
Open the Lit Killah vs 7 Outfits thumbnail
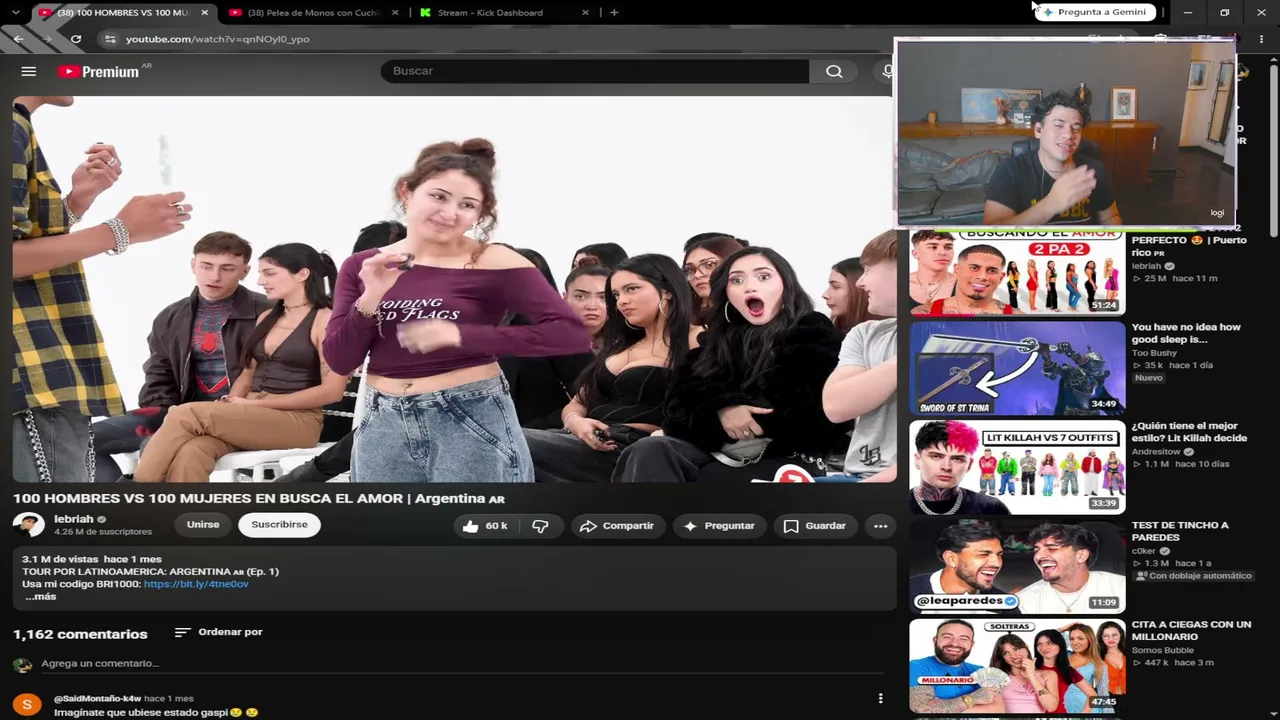pos(1017,467)
